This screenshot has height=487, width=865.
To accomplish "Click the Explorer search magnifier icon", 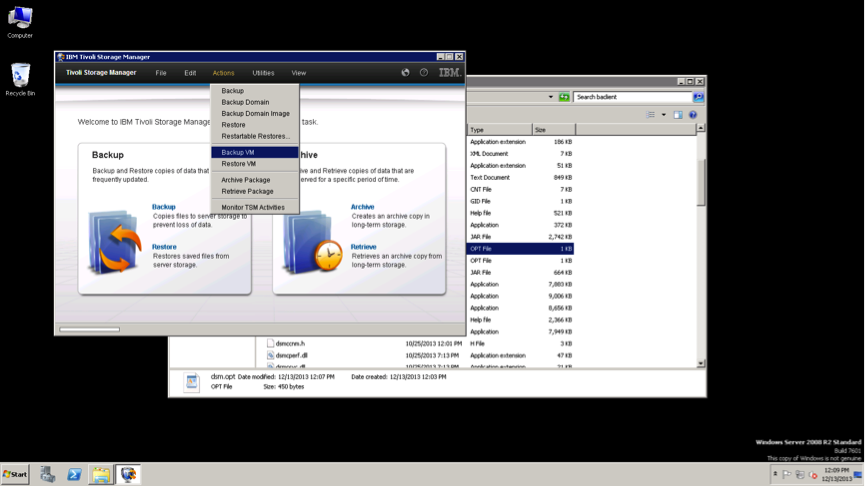I will pyautogui.click(x=698, y=97).
